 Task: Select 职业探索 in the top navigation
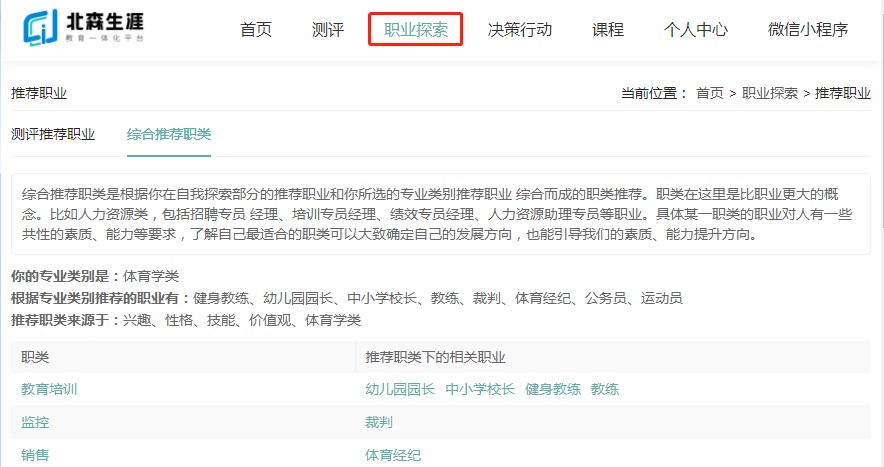(x=415, y=29)
